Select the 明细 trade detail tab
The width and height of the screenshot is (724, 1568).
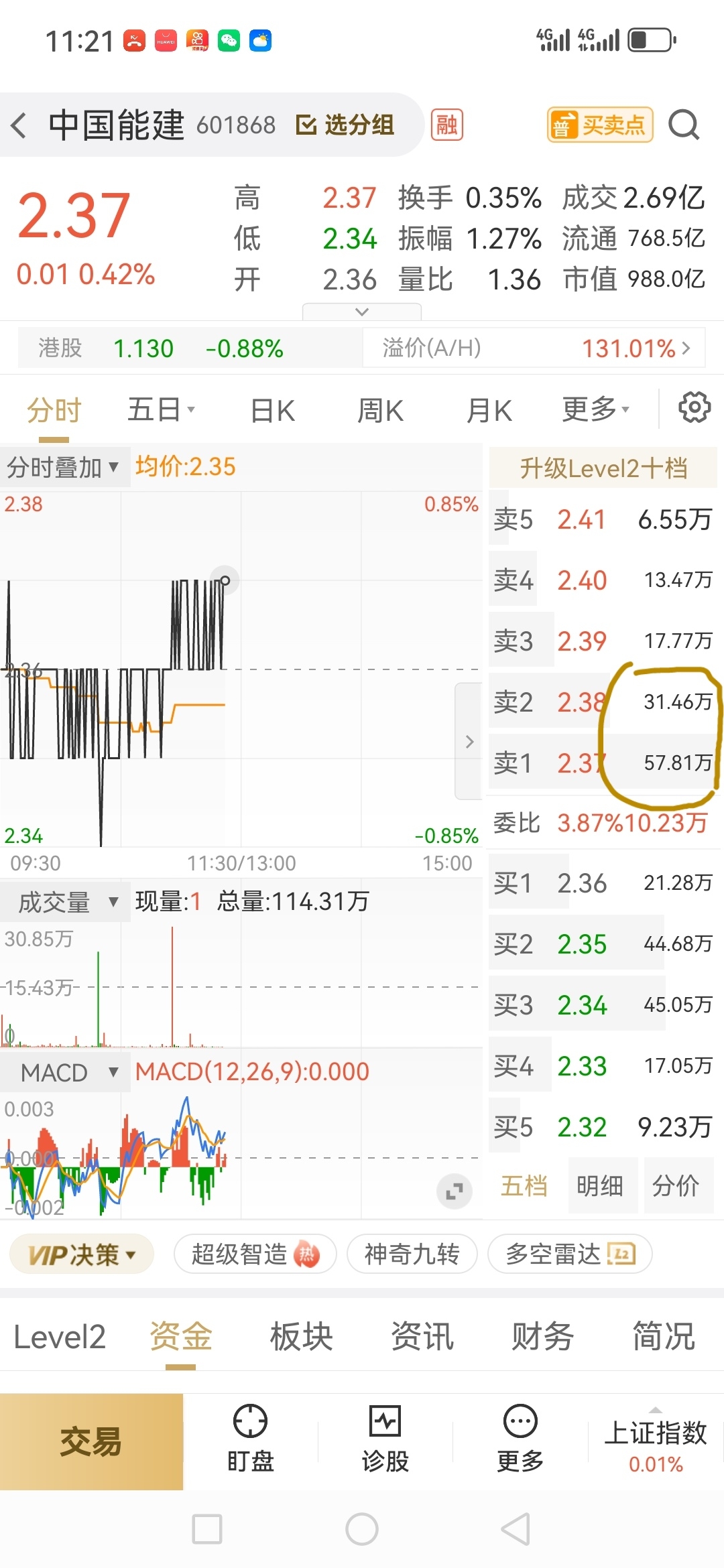(600, 1185)
